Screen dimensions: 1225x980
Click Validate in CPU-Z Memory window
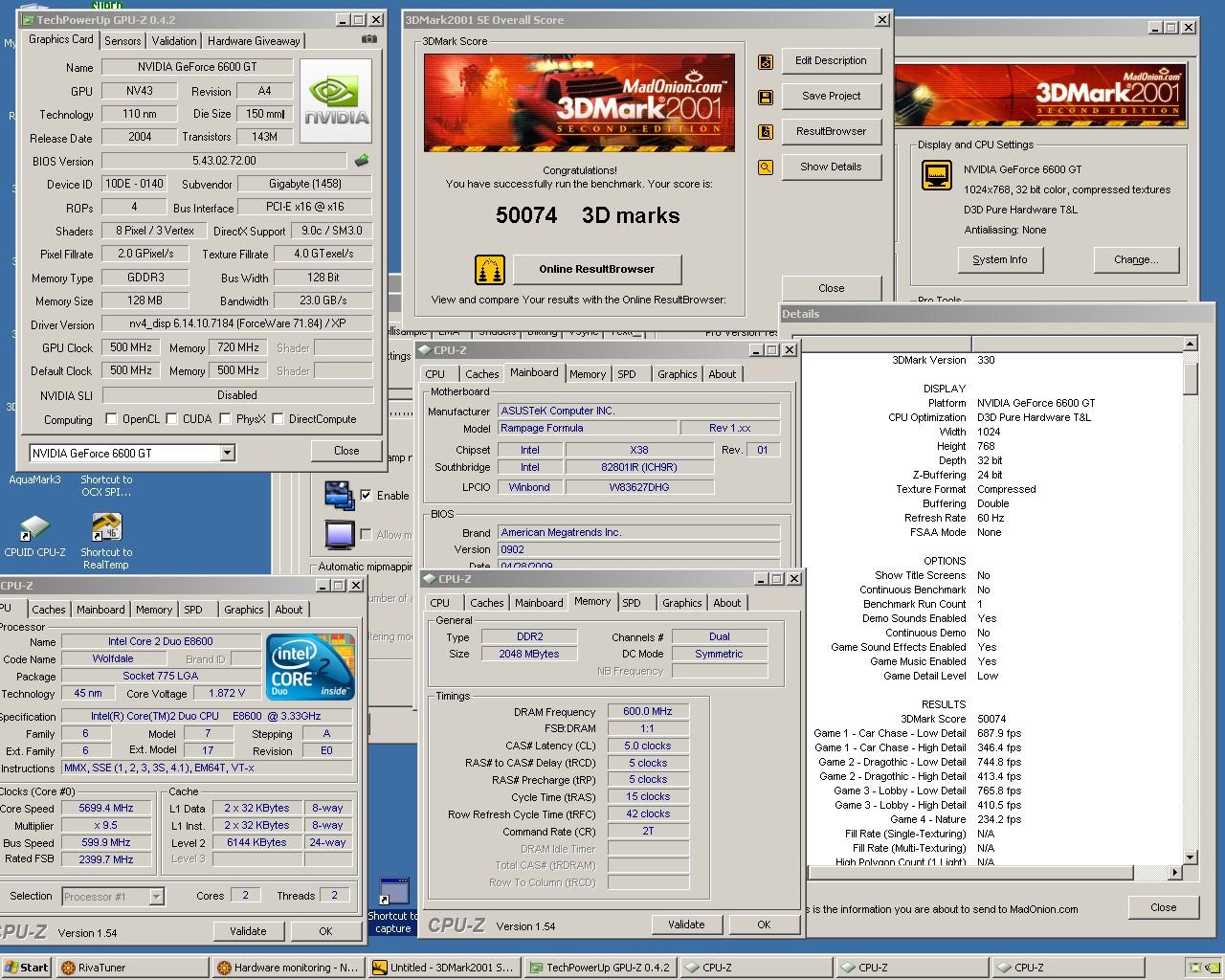pyautogui.click(x=686, y=924)
